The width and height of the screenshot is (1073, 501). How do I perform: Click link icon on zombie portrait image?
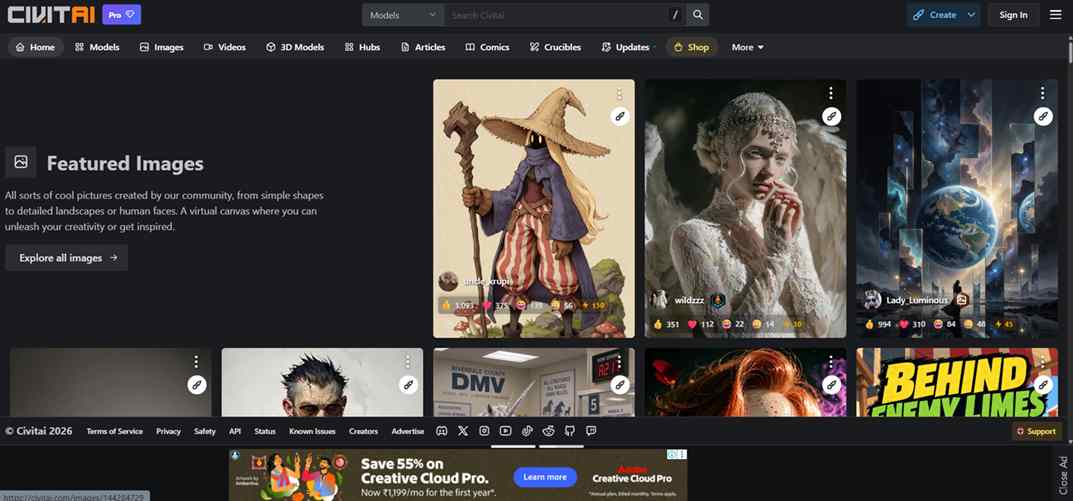(x=408, y=385)
